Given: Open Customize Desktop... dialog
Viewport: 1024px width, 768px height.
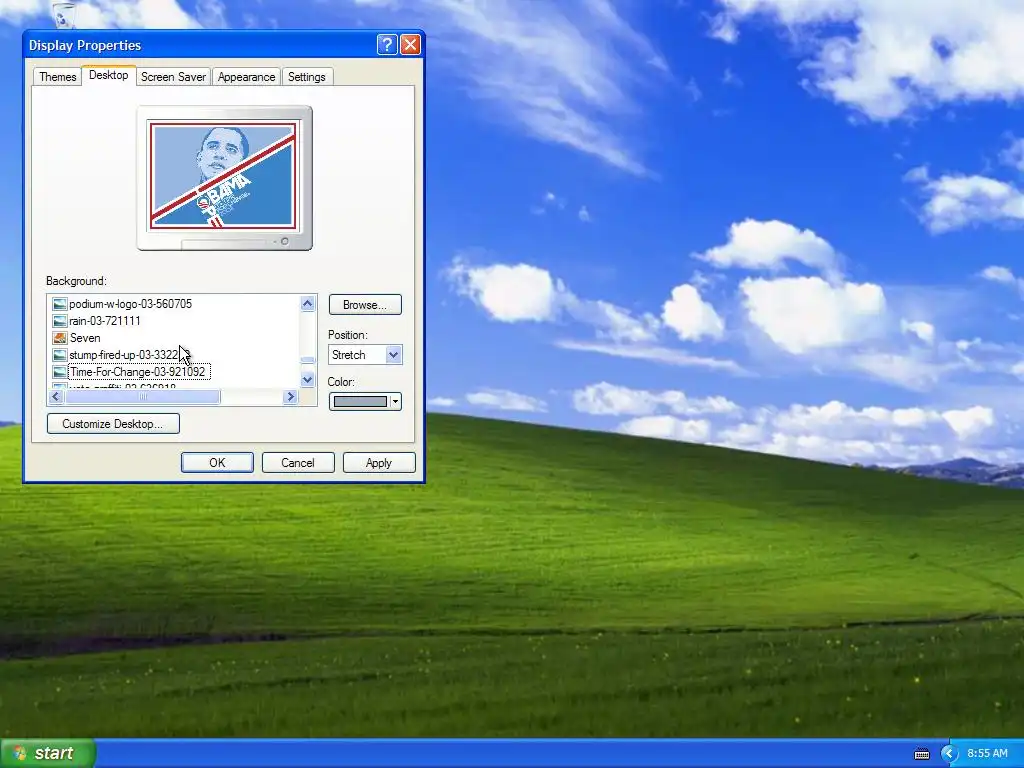Looking at the screenshot, I should click(113, 424).
